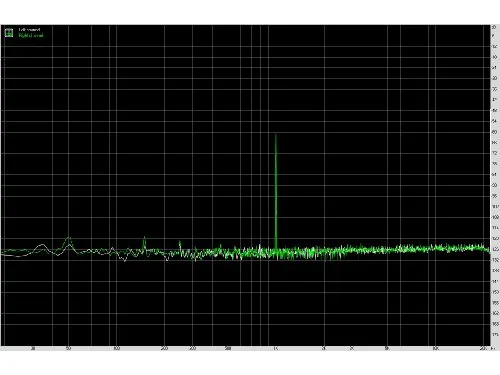This screenshot has height=375, width=500.
Task: Select the green Right channel legend label
Action: 31,35
